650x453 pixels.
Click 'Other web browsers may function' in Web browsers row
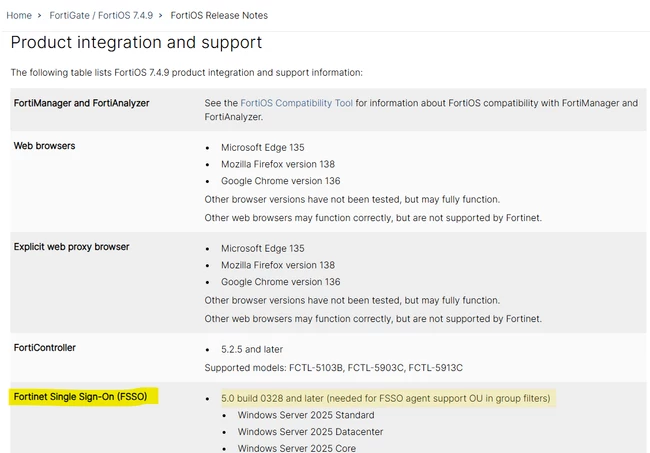pos(373,218)
